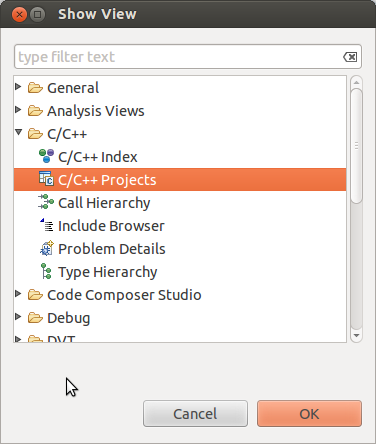Select the Type Hierarchy entry
376x444 pixels.
point(108,272)
